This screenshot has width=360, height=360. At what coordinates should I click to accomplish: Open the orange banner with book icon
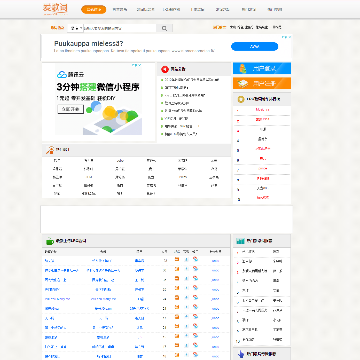point(262,83)
